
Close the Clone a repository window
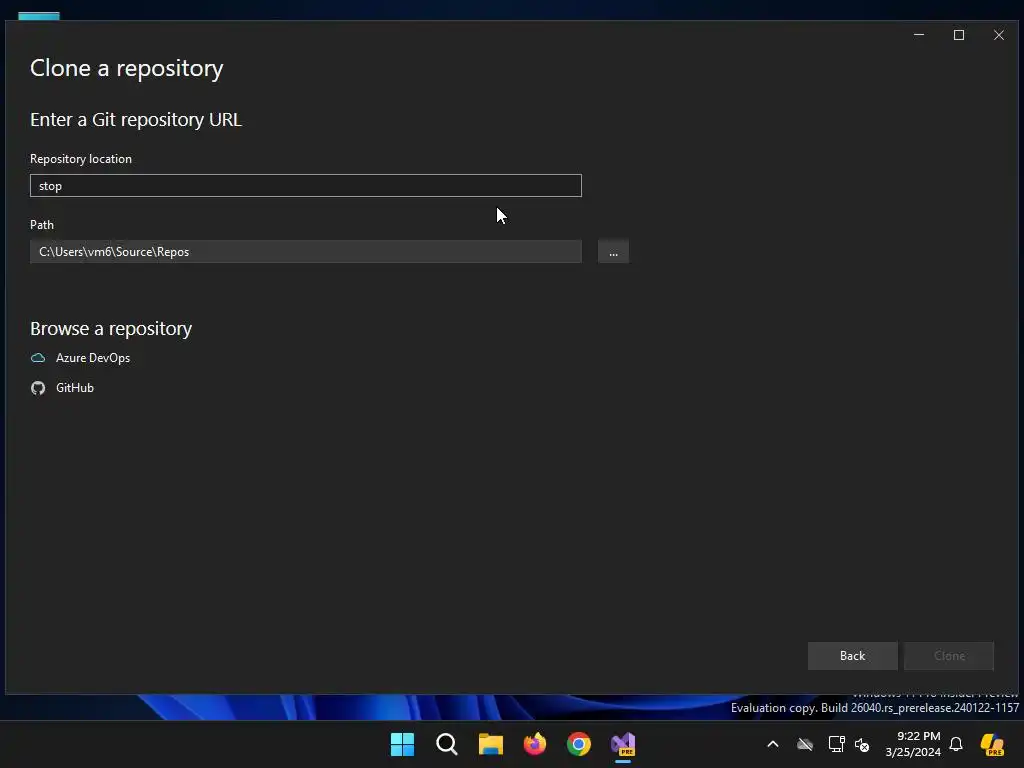click(x=999, y=35)
